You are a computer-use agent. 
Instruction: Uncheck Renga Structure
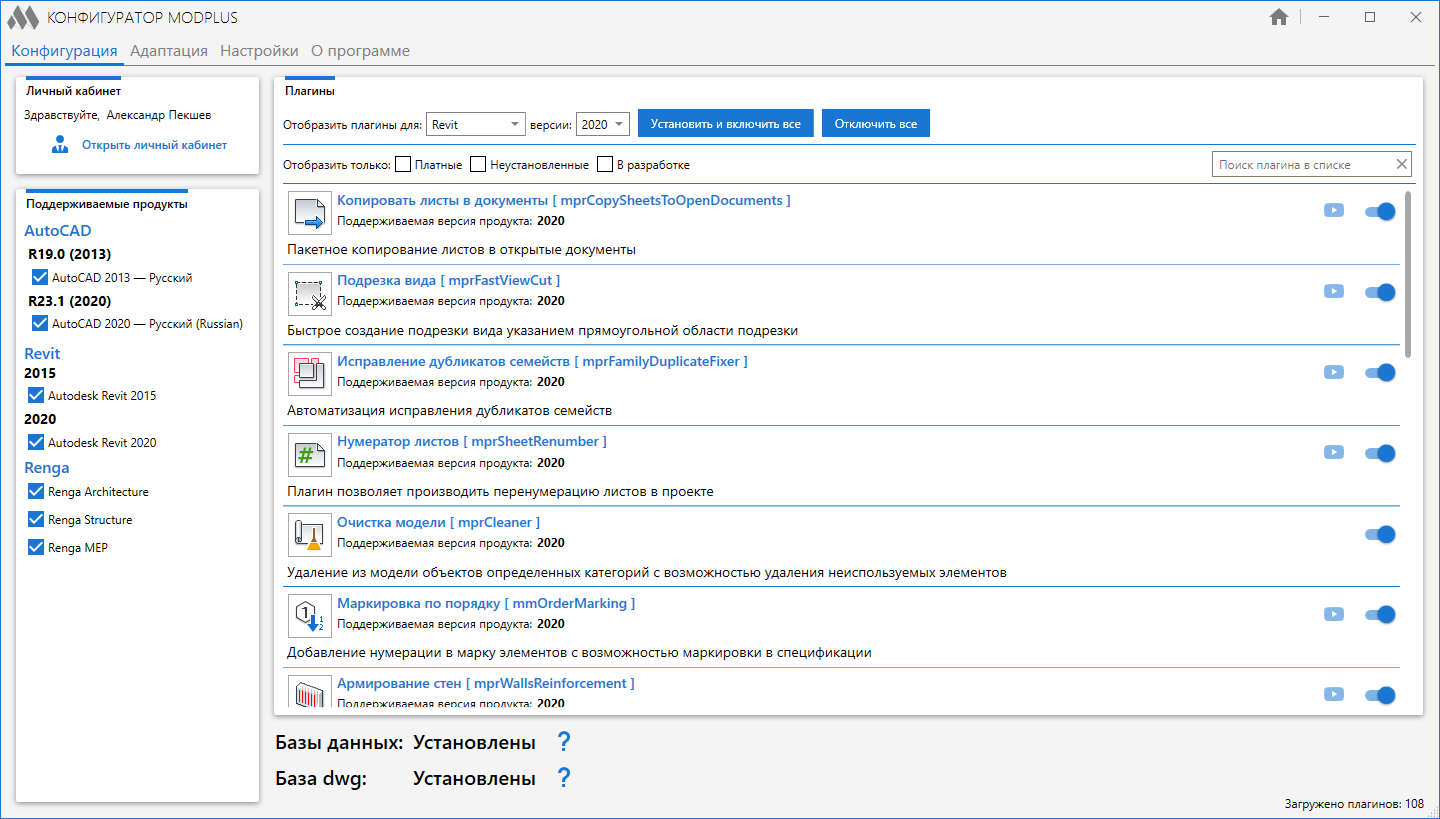coord(36,519)
